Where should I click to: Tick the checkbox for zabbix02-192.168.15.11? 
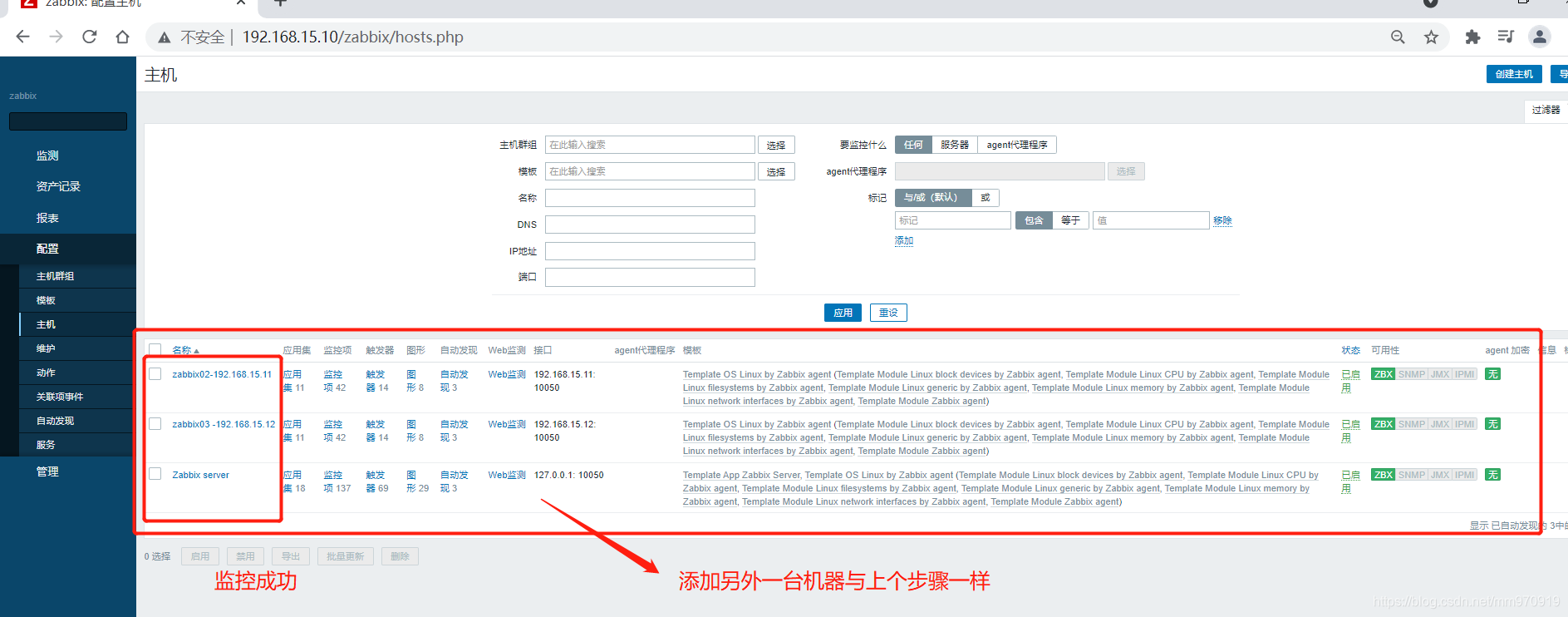click(x=155, y=374)
